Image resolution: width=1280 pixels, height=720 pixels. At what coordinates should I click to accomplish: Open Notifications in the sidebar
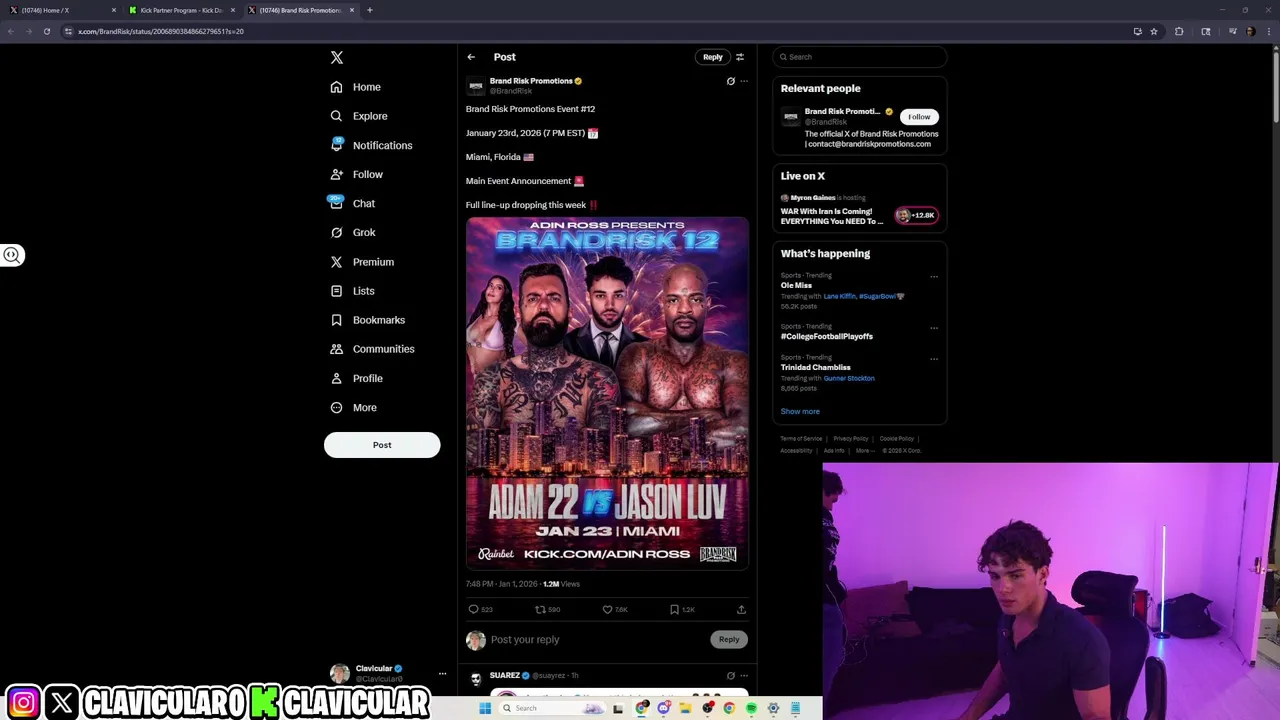(371, 145)
